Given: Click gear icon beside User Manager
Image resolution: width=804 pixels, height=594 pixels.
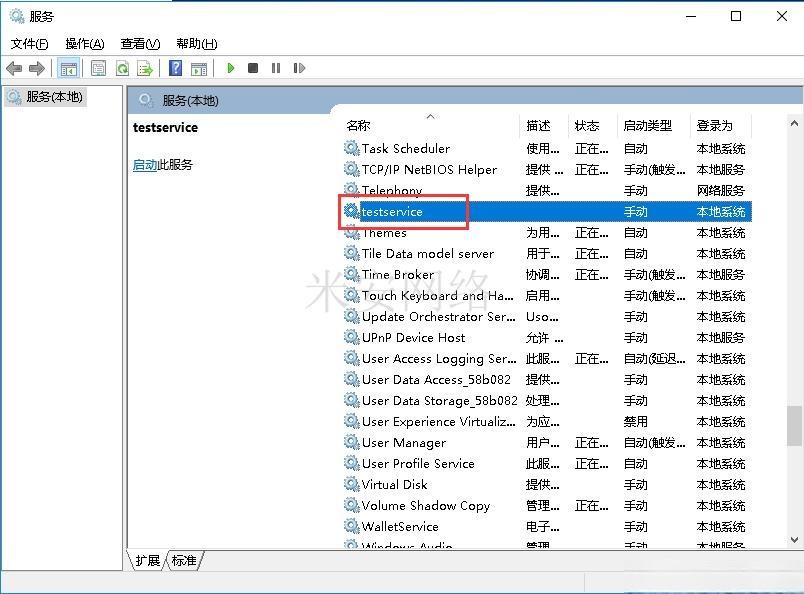Looking at the screenshot, I should click(x=351, y=443).
